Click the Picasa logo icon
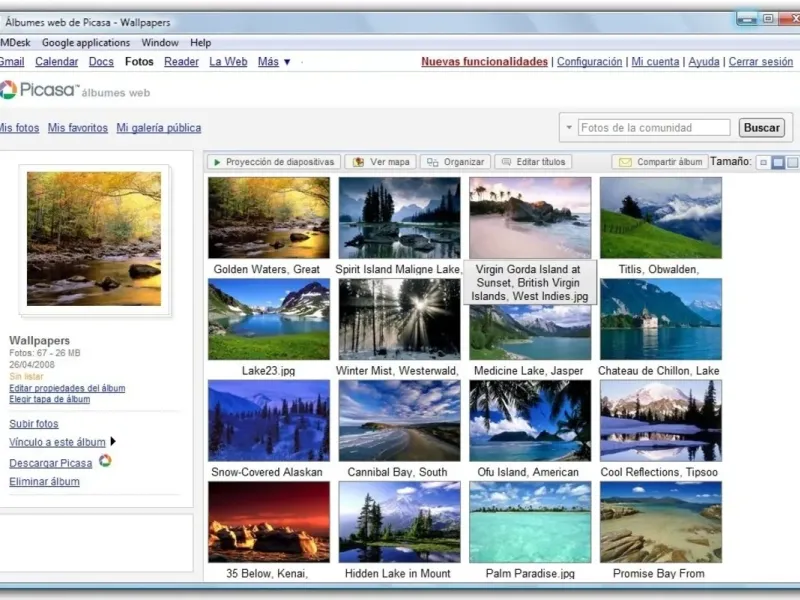 click(x=8, y=90)
